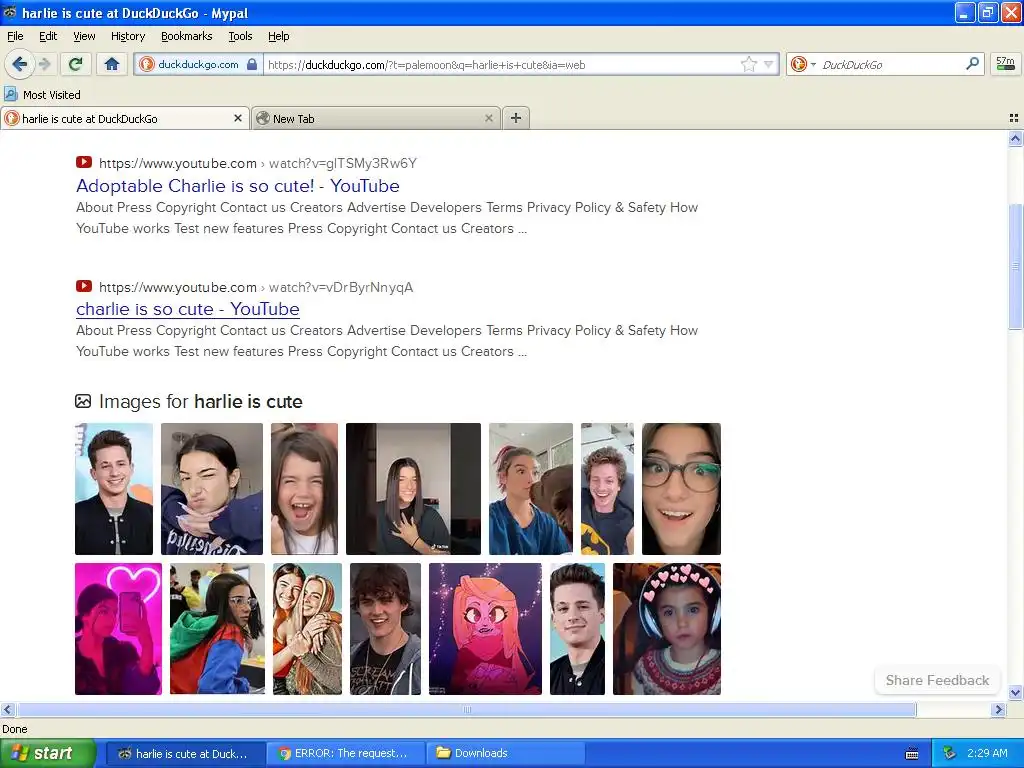Click the search magnifier icon

972,64
